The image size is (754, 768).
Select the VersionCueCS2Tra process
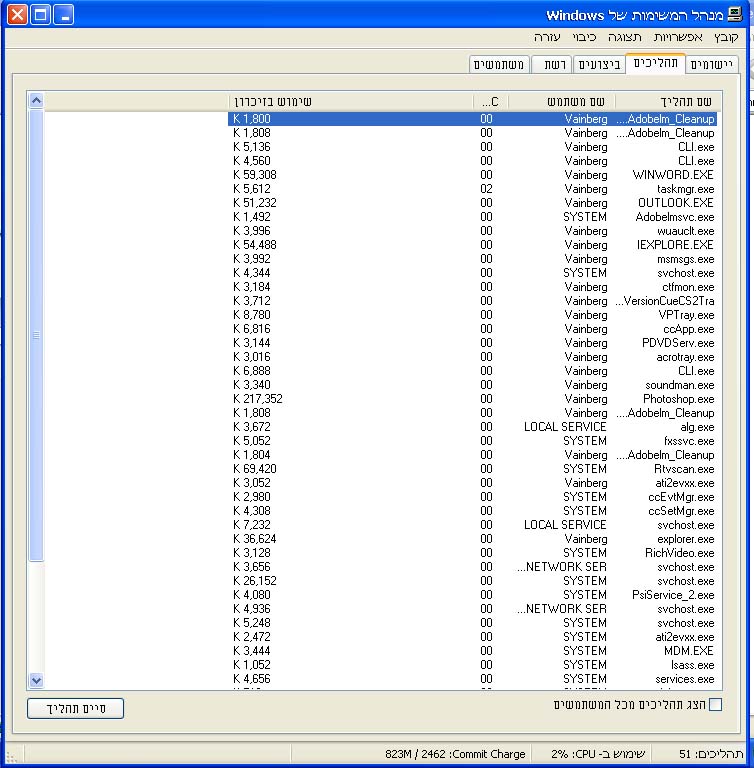pyautogui.click(x=472, y=301)
